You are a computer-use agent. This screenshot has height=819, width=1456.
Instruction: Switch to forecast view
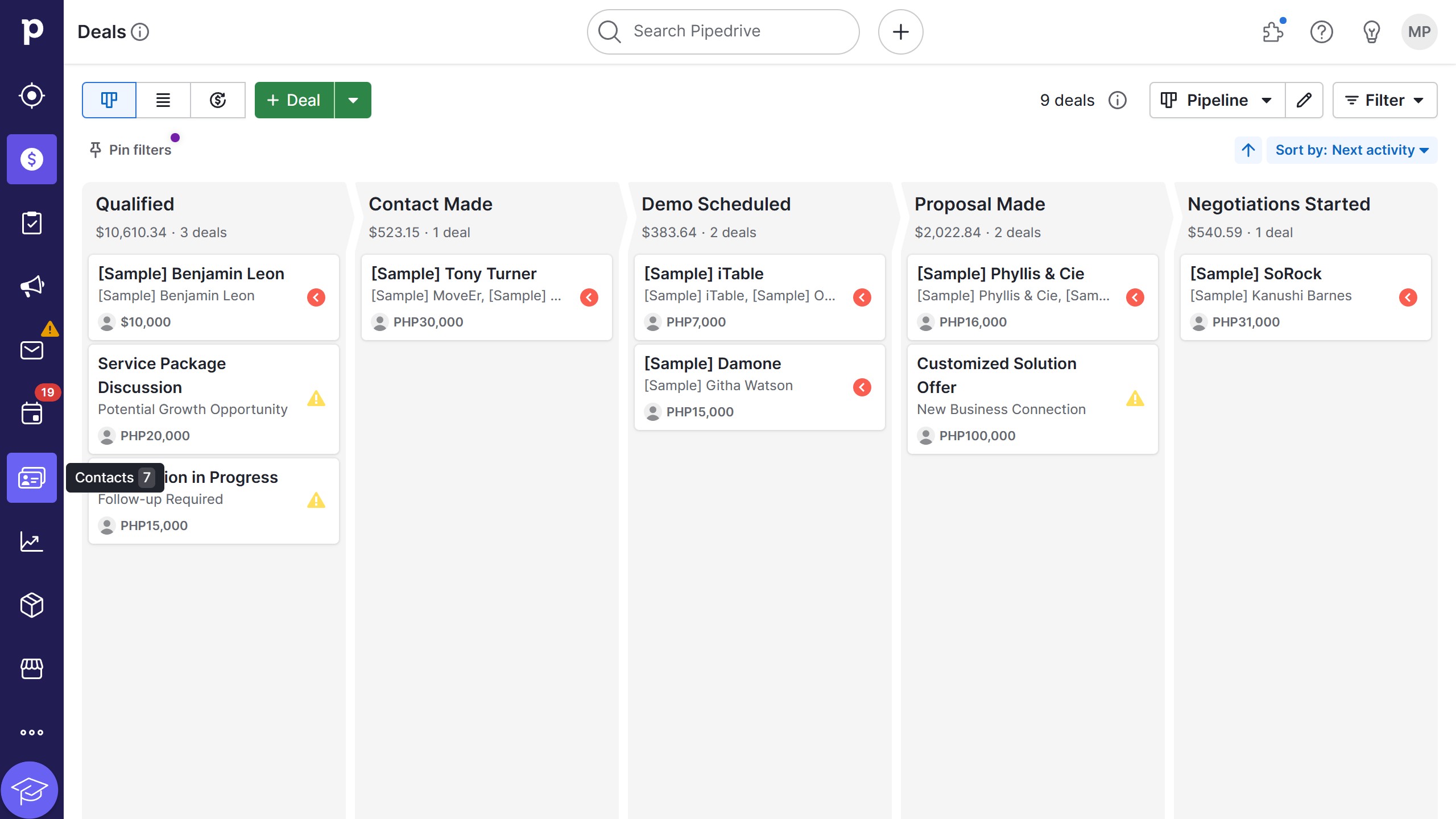(218, 100)
